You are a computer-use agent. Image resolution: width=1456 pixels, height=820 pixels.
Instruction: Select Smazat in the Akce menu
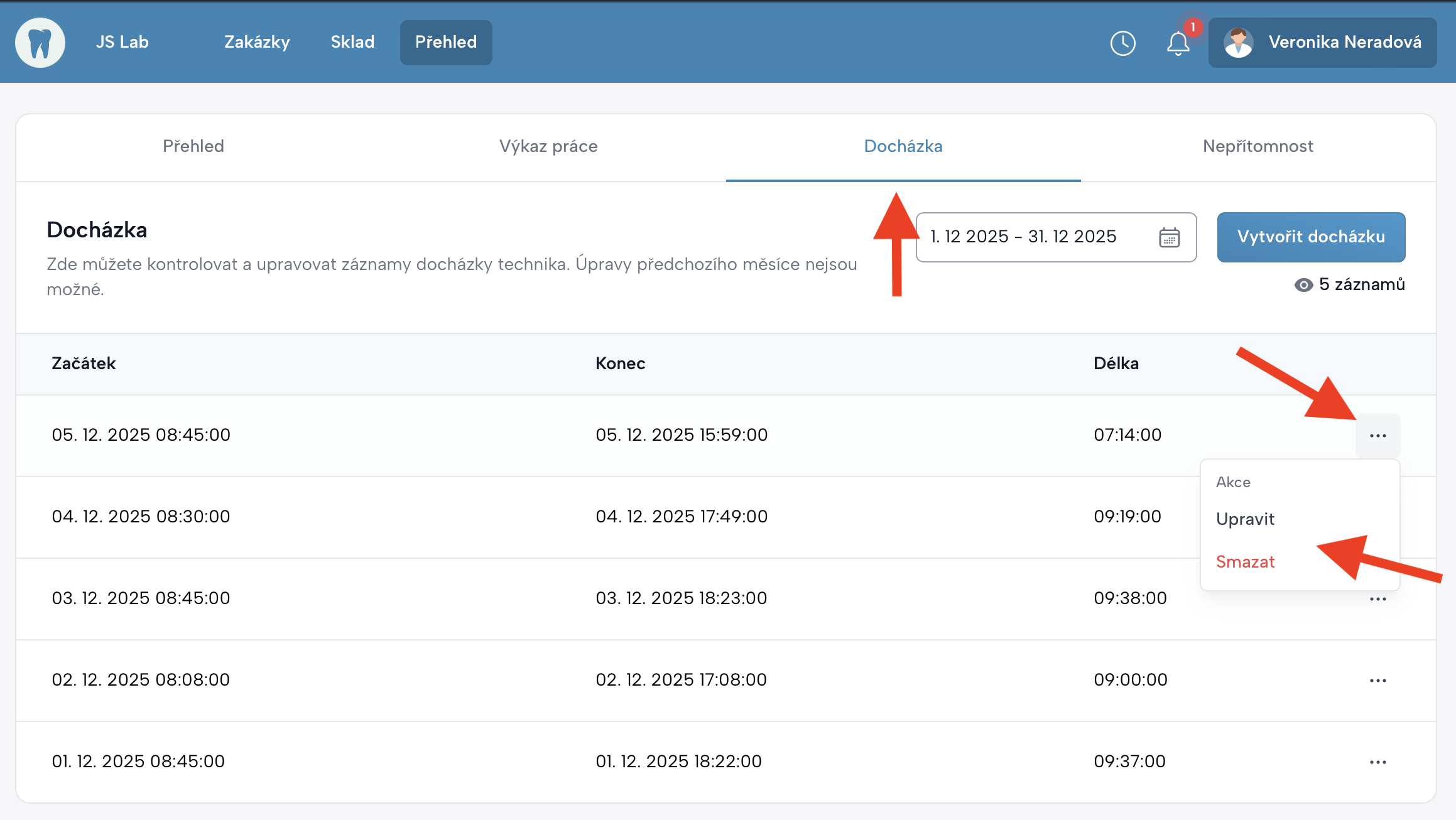(1245, 562)
